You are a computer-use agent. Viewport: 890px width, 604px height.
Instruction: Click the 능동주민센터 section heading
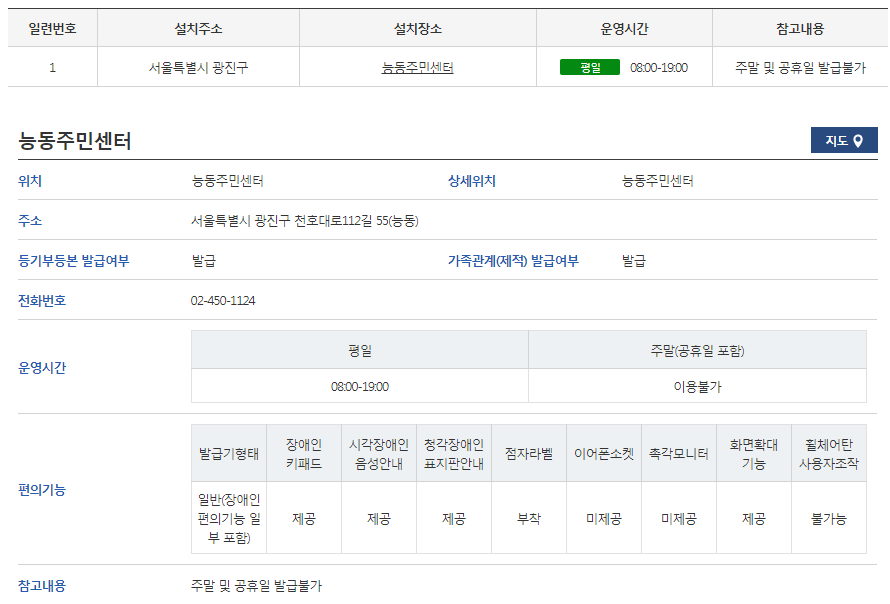(x=75, y=140)
